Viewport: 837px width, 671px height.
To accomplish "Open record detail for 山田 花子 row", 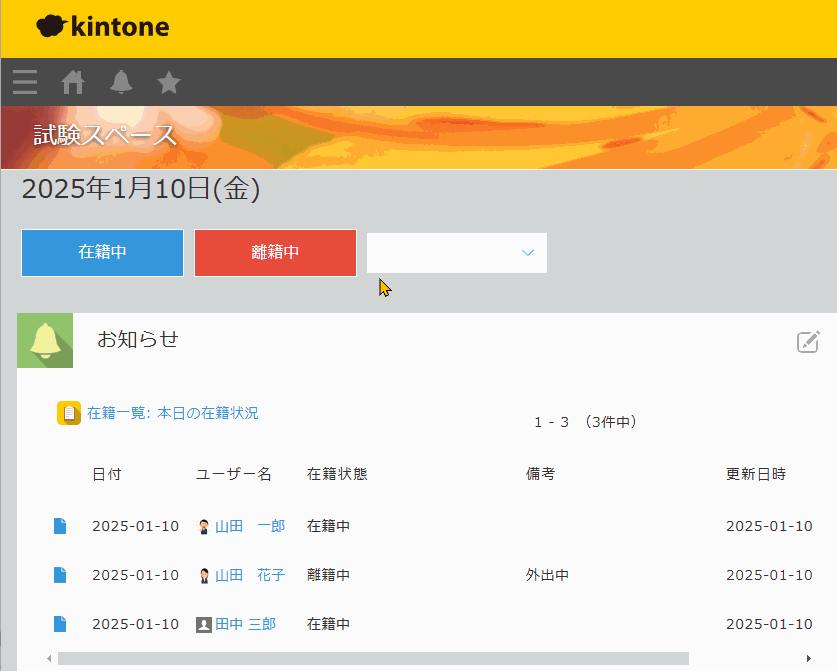I will point(60,575).
